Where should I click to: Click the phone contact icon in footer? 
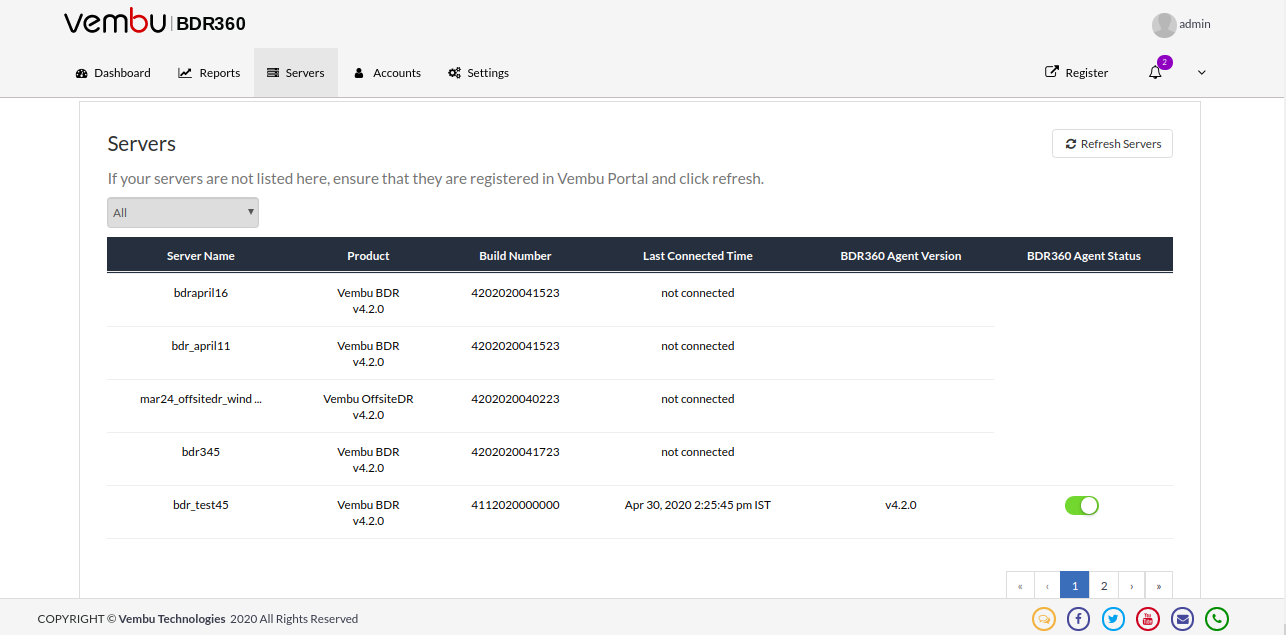1217,619
